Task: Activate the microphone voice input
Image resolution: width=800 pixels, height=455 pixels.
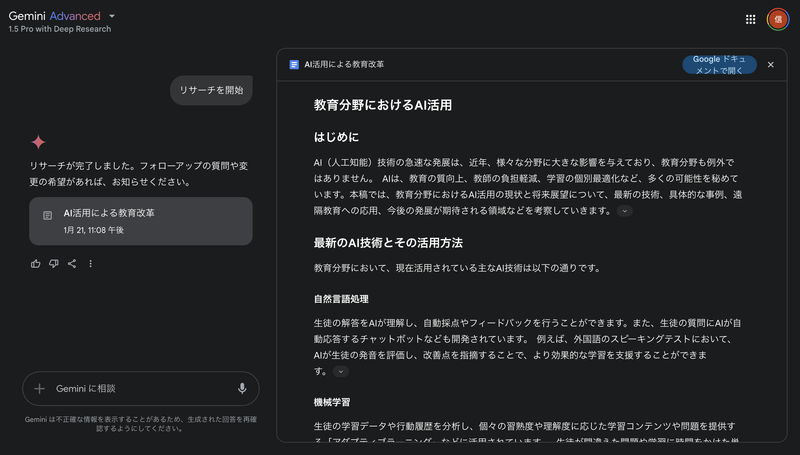Action: (x=242, y=388)
